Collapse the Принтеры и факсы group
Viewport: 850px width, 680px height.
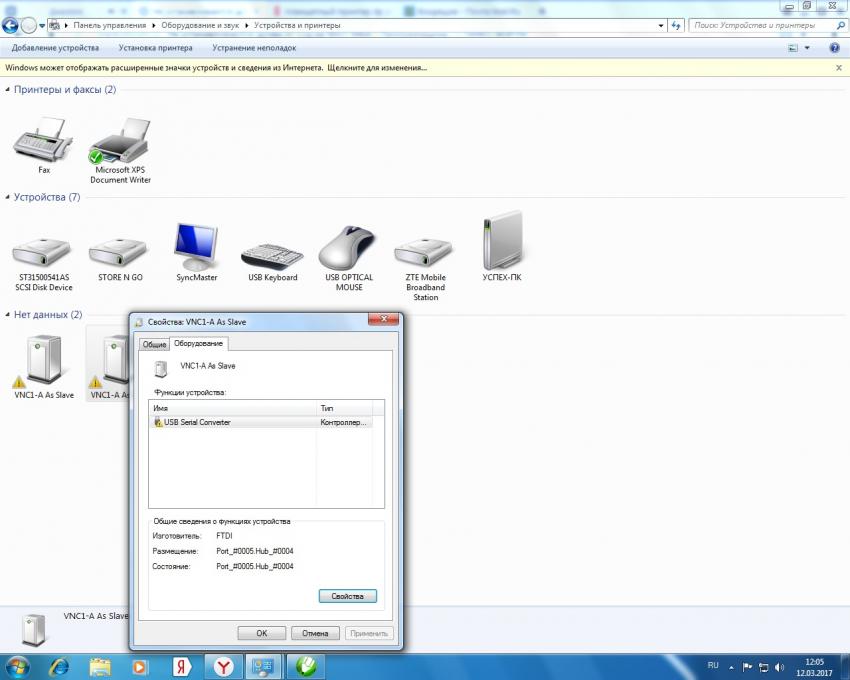(x=8, y=90)
